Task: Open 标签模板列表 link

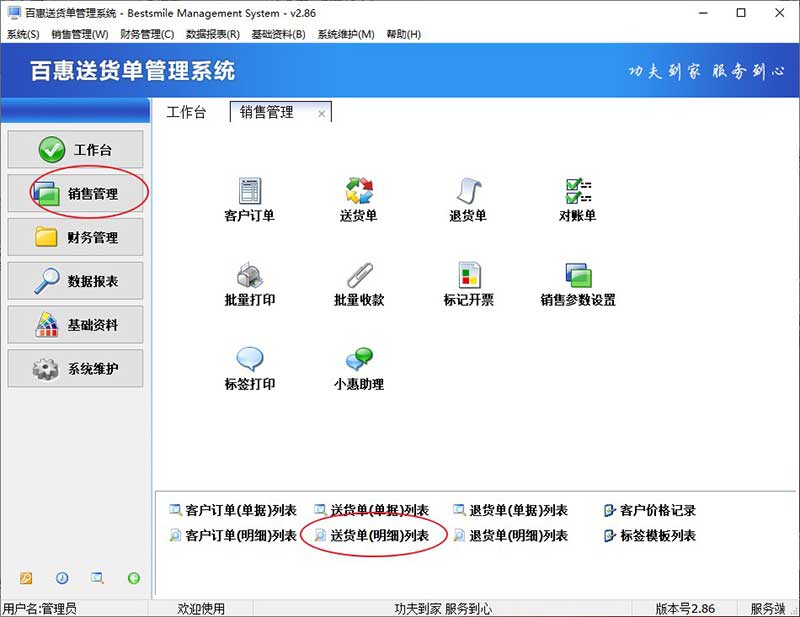Action: click(650, 535)
